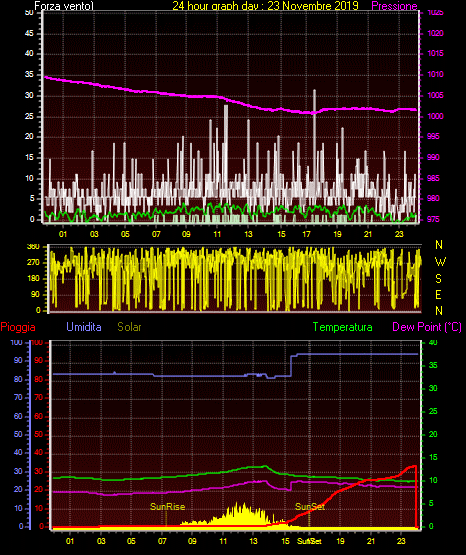Select the pressure axis value 990
Image resolution: width=466 pixels, height=555 pixels.
tap(433, 157)
